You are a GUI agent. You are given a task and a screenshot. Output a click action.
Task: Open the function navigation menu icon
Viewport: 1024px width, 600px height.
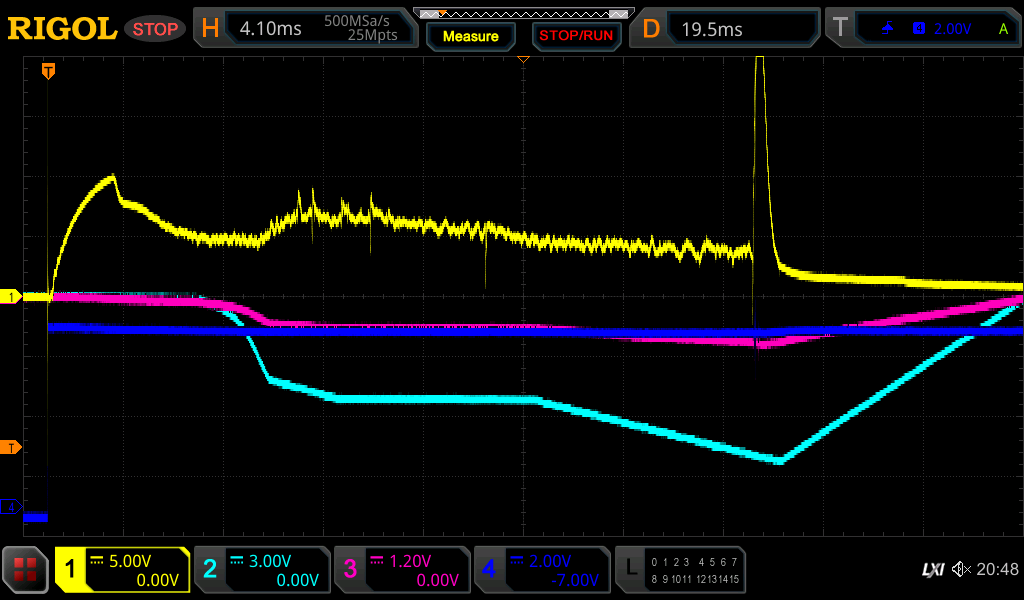coord(25,570)
